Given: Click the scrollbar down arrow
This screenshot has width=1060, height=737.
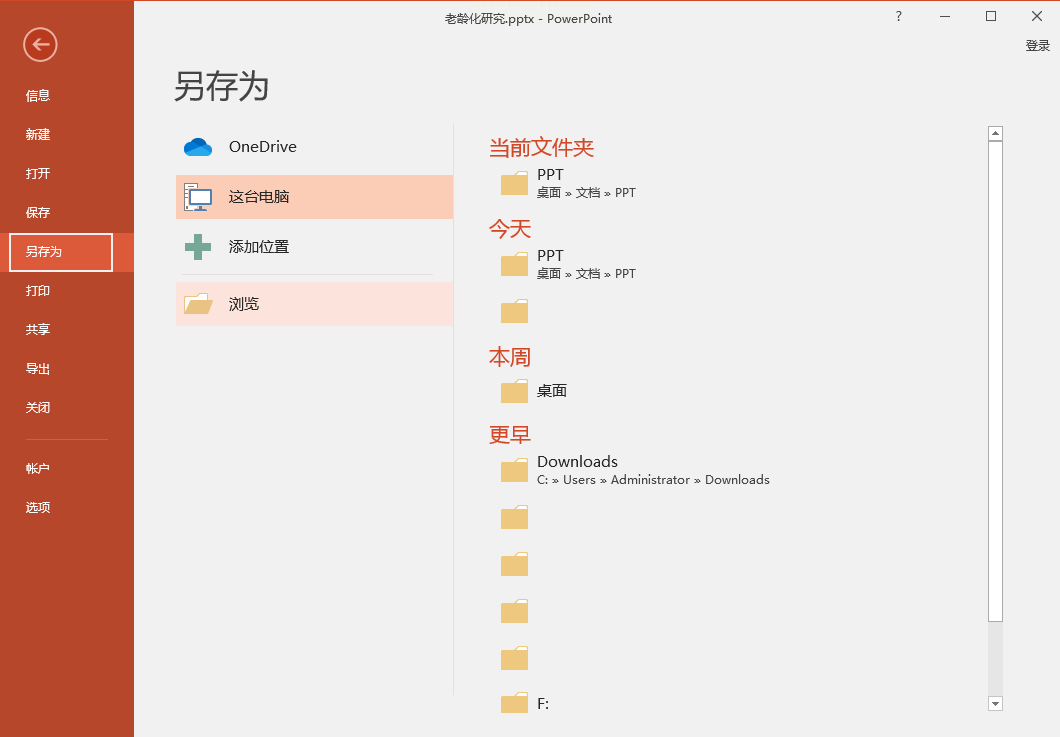Looking at the screenshot, I should [995, 704].
